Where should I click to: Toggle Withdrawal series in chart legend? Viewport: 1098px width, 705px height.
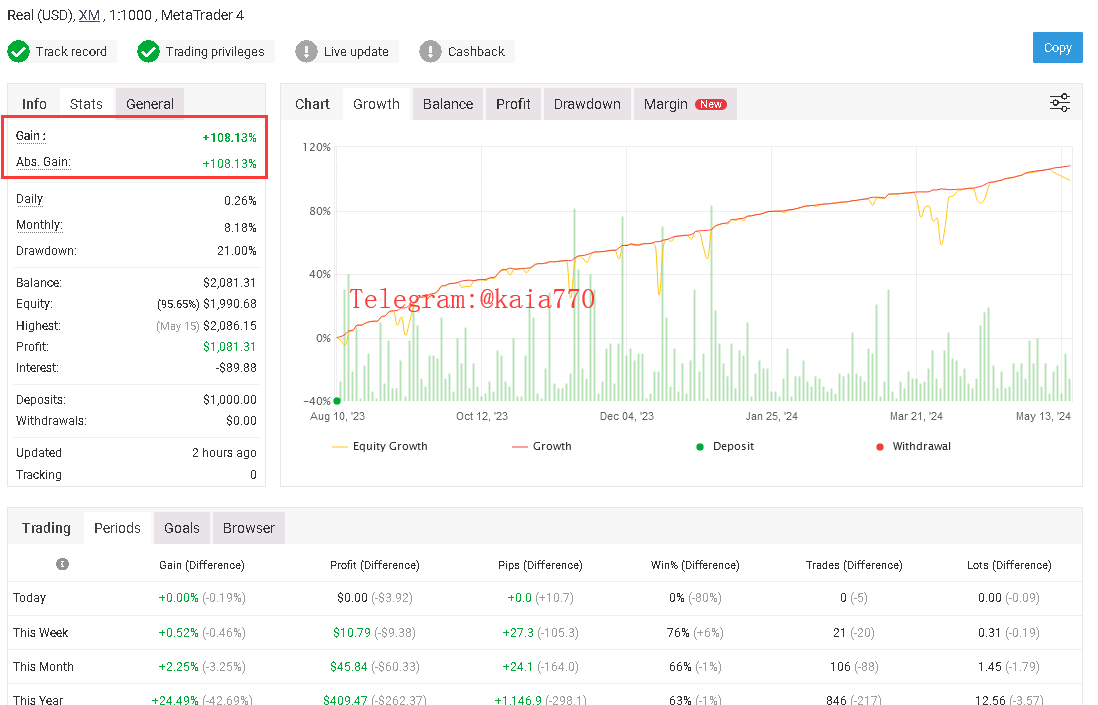click(x=913, y=446)
